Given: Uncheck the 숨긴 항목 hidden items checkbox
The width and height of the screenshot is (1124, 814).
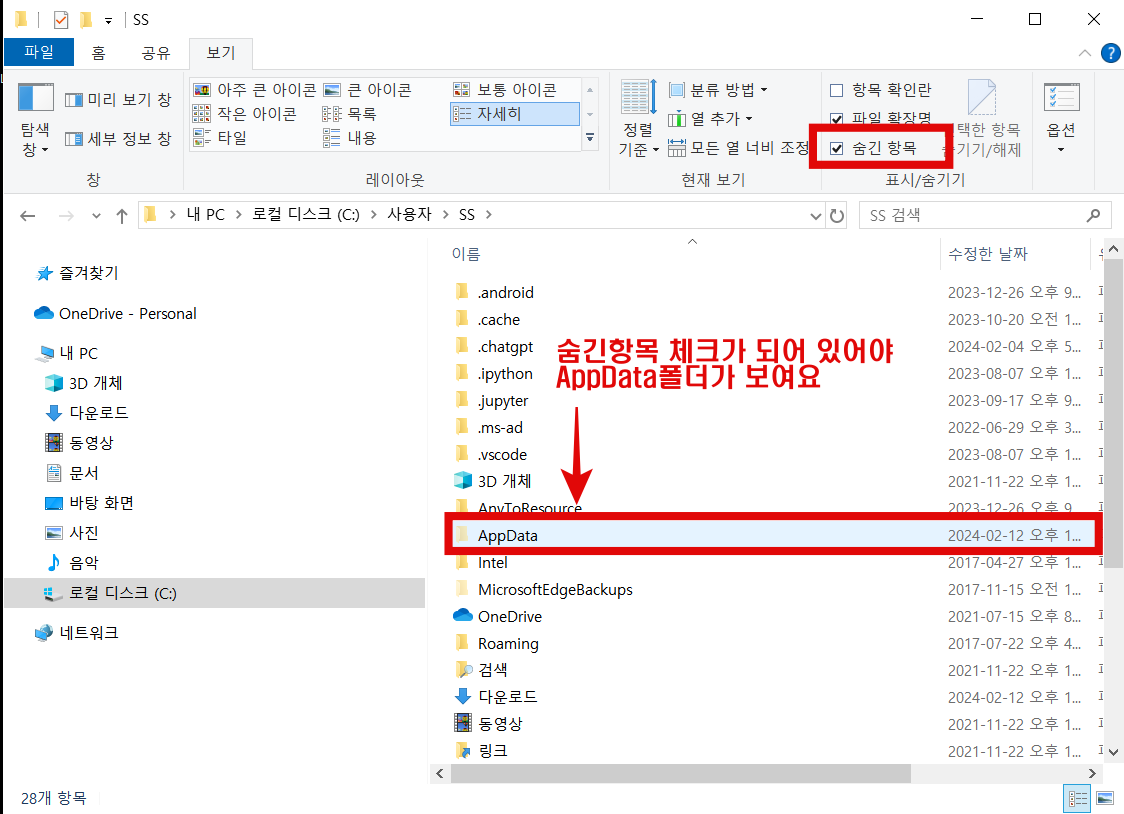Looking at the screenshot, I should click(836, 148).
